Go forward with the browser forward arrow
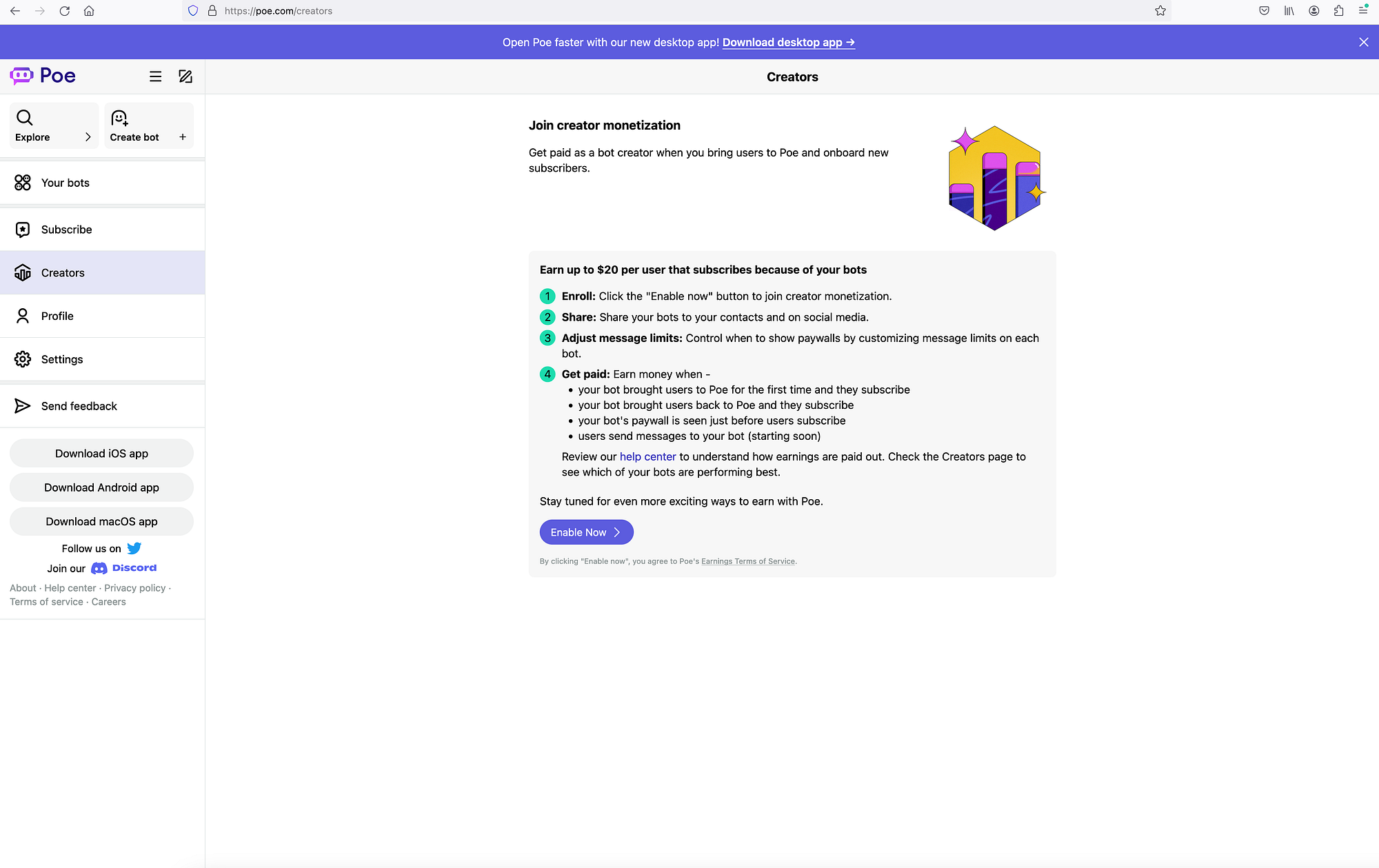This screenshot has height=868, width=1379. [x=40, y=11]
